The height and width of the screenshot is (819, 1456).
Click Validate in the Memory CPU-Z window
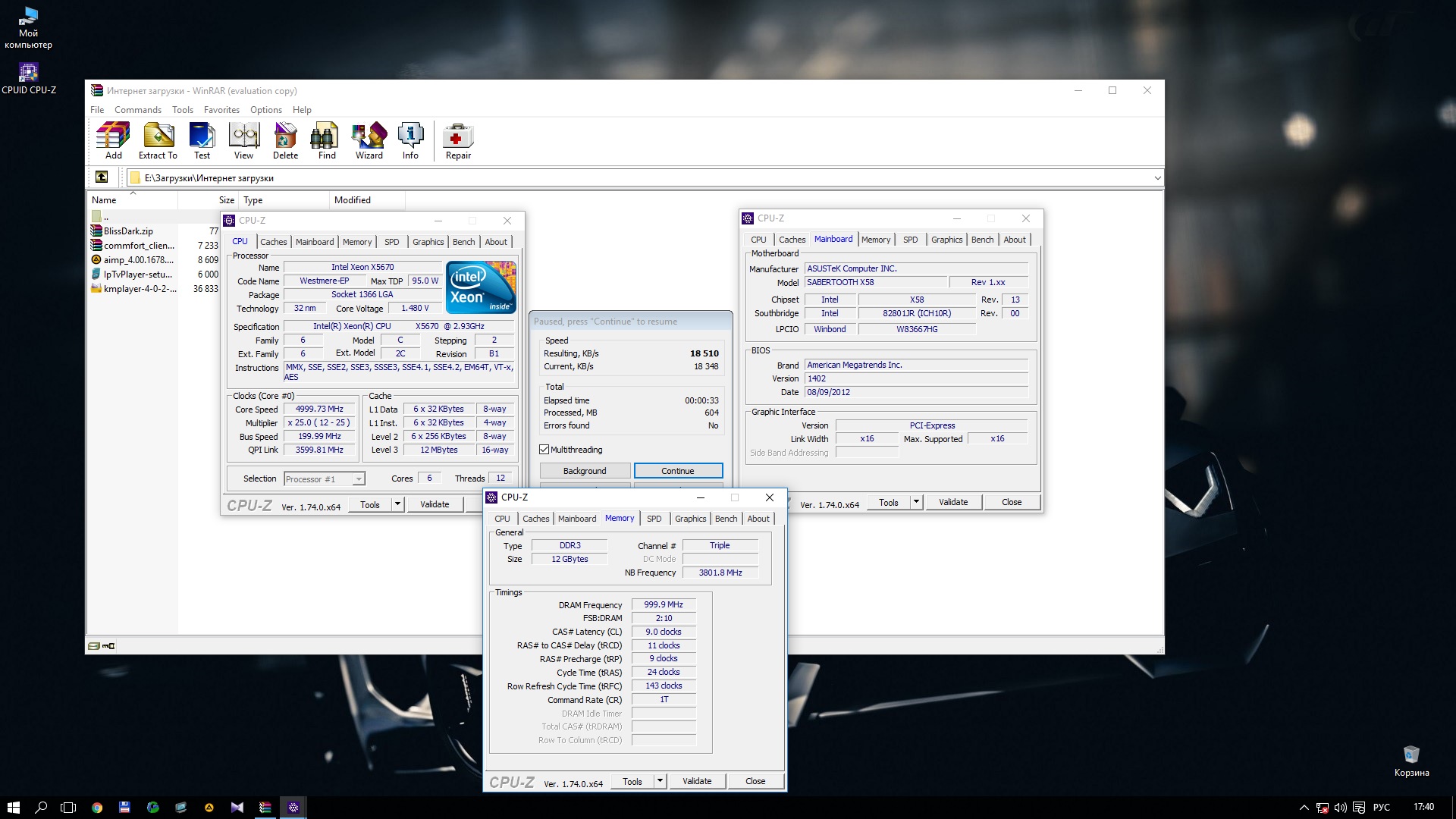pos(696,781)
